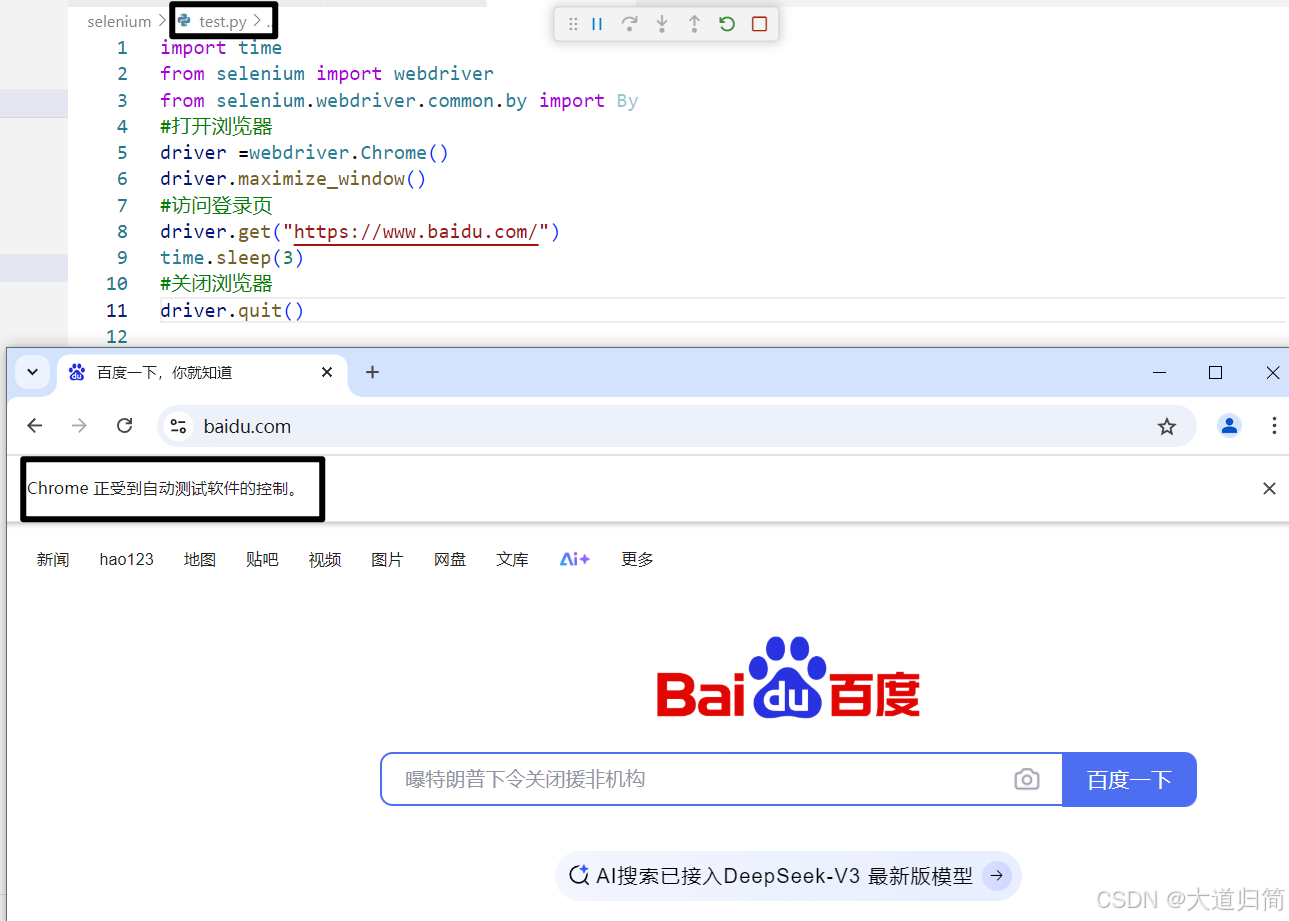Click the debug Step Over icon

[629, 24]
